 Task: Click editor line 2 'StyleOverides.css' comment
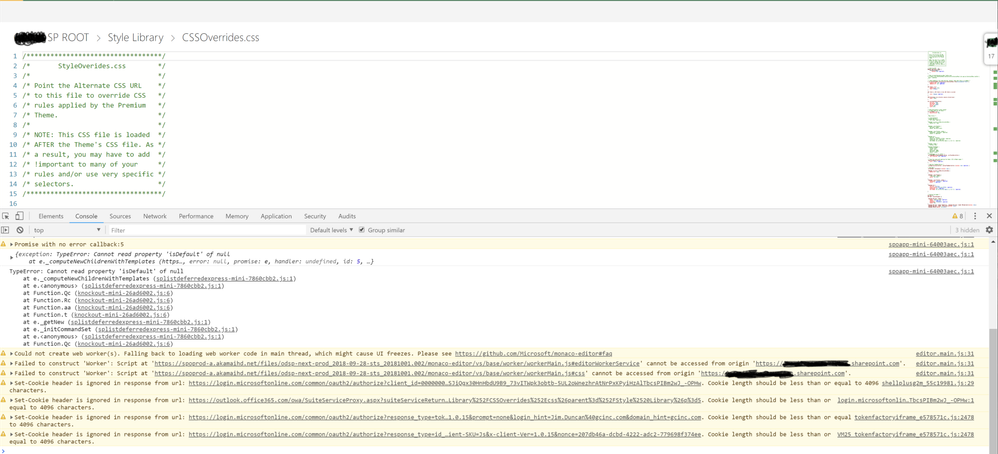coord(93,66)
